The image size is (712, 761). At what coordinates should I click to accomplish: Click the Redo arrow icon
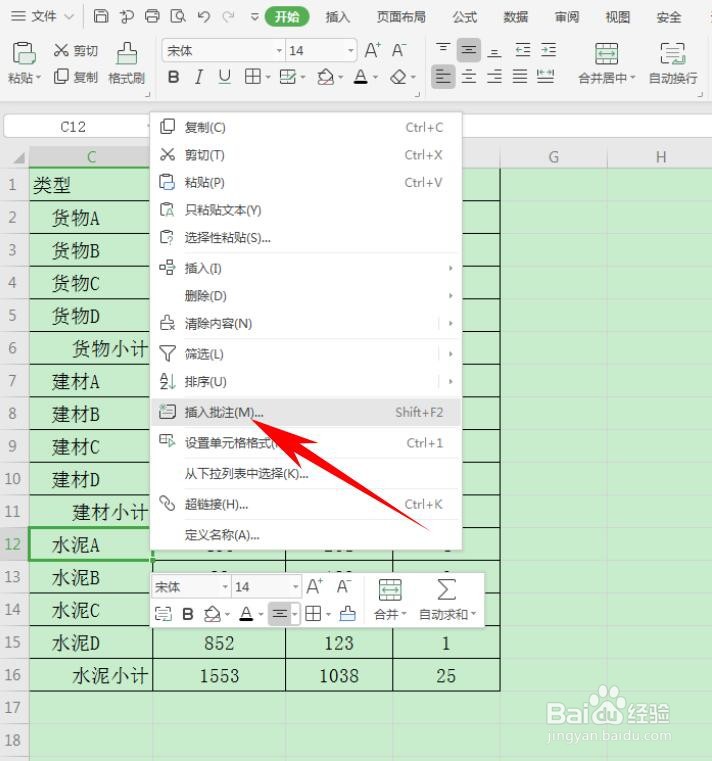[228, 17]
